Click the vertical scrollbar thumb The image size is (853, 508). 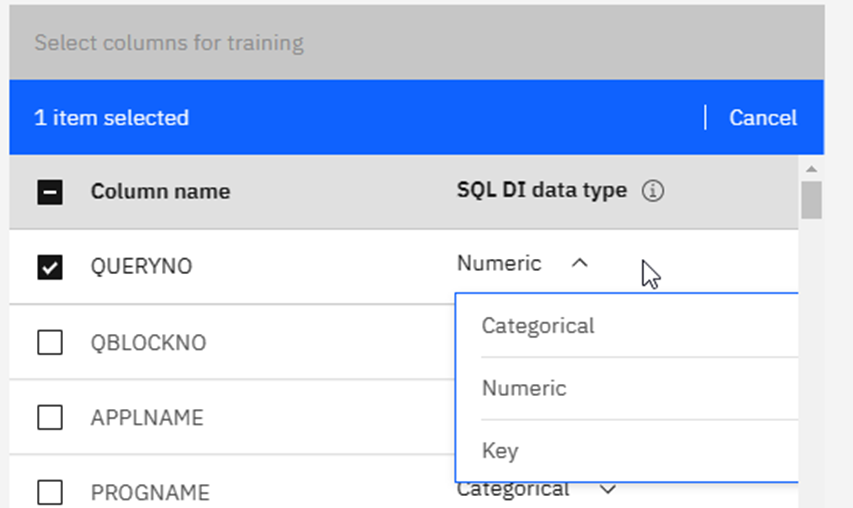[x=811, y=200]
